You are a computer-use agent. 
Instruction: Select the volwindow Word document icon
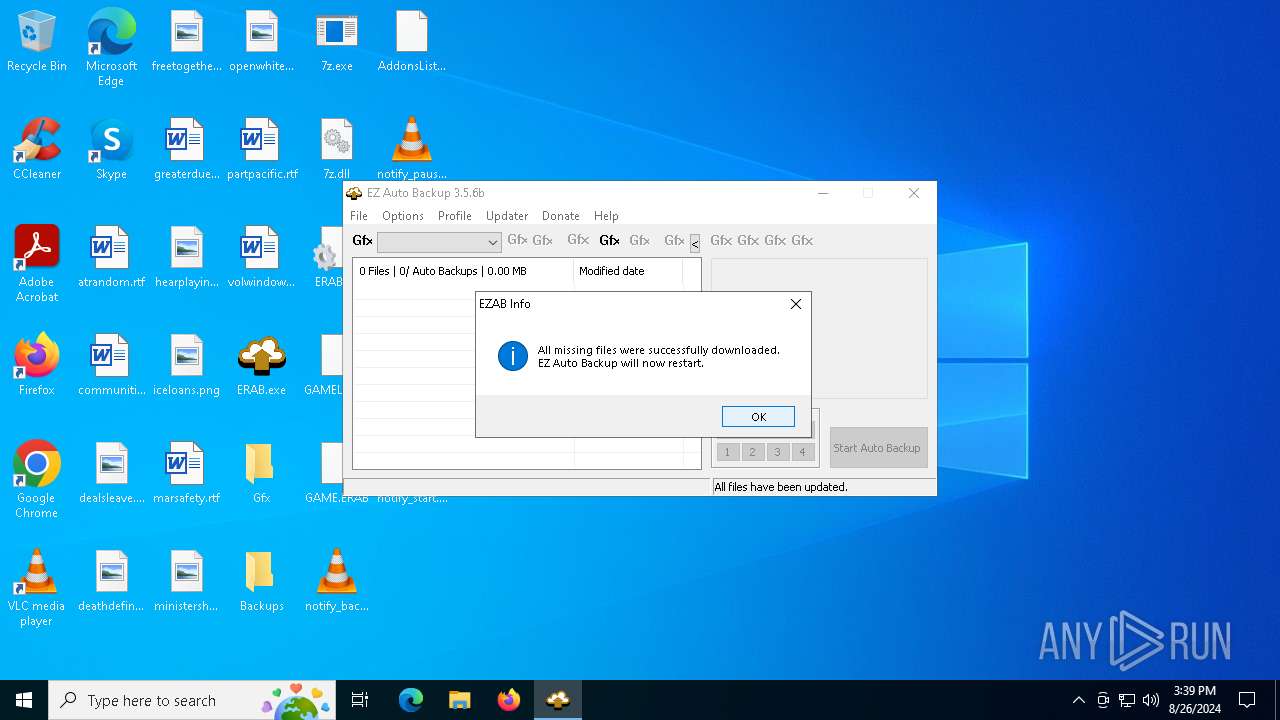click(x=262, y=257)
